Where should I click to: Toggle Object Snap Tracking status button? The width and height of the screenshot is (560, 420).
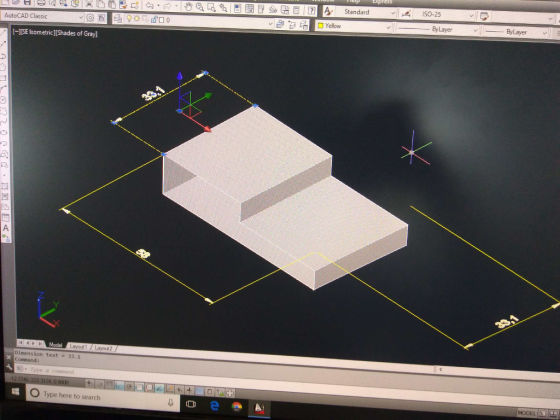pyautogui.click(x=159, y=388)
